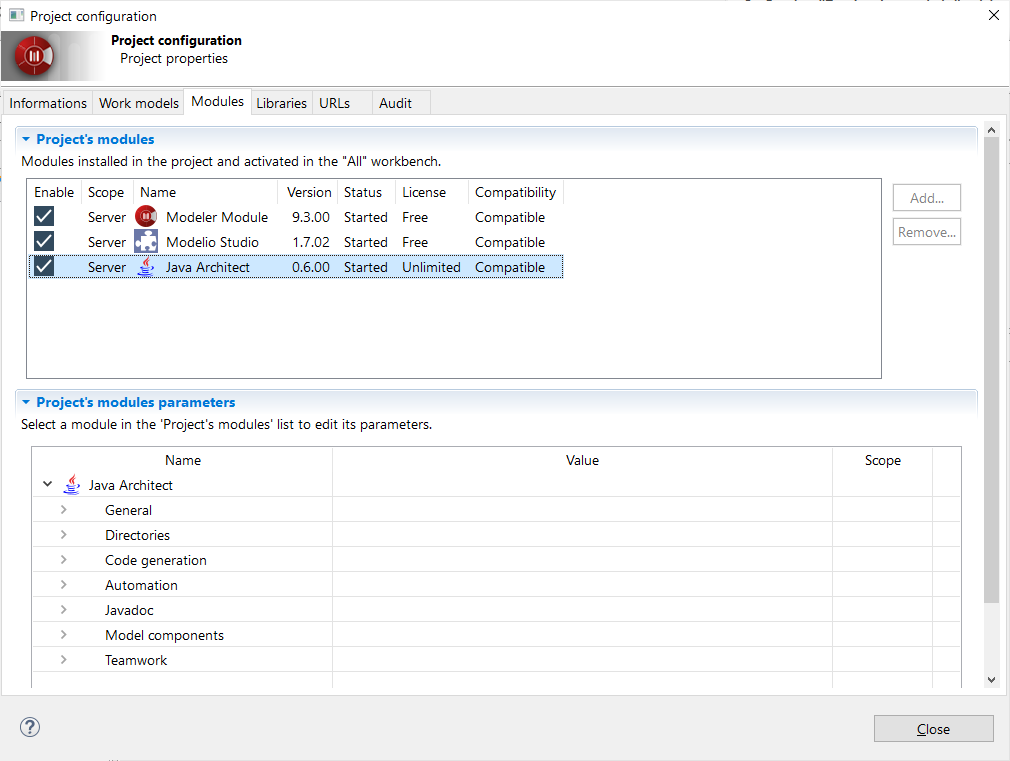Click the Code generation tree item label
The width and height of the screenshot is (1010, 761).
(x=156, y=560)
